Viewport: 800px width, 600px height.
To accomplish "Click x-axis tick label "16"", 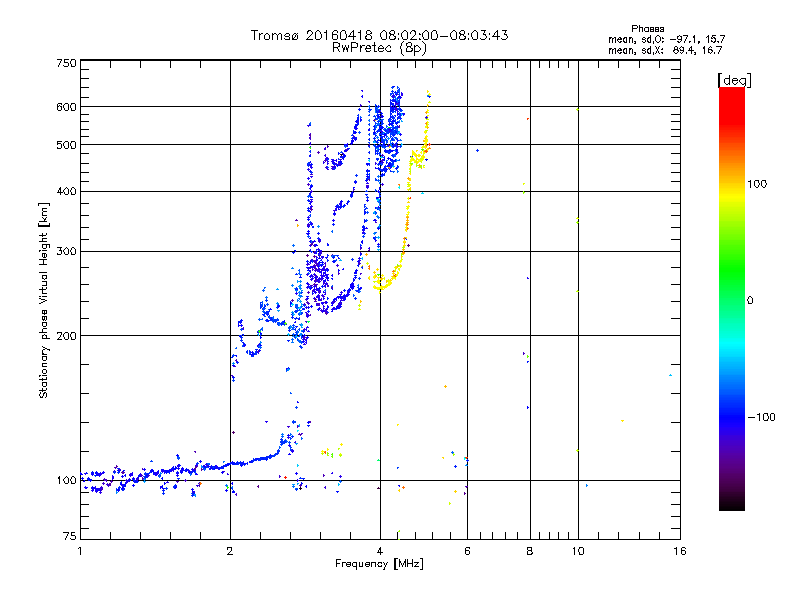I will [x=680, y=551].
